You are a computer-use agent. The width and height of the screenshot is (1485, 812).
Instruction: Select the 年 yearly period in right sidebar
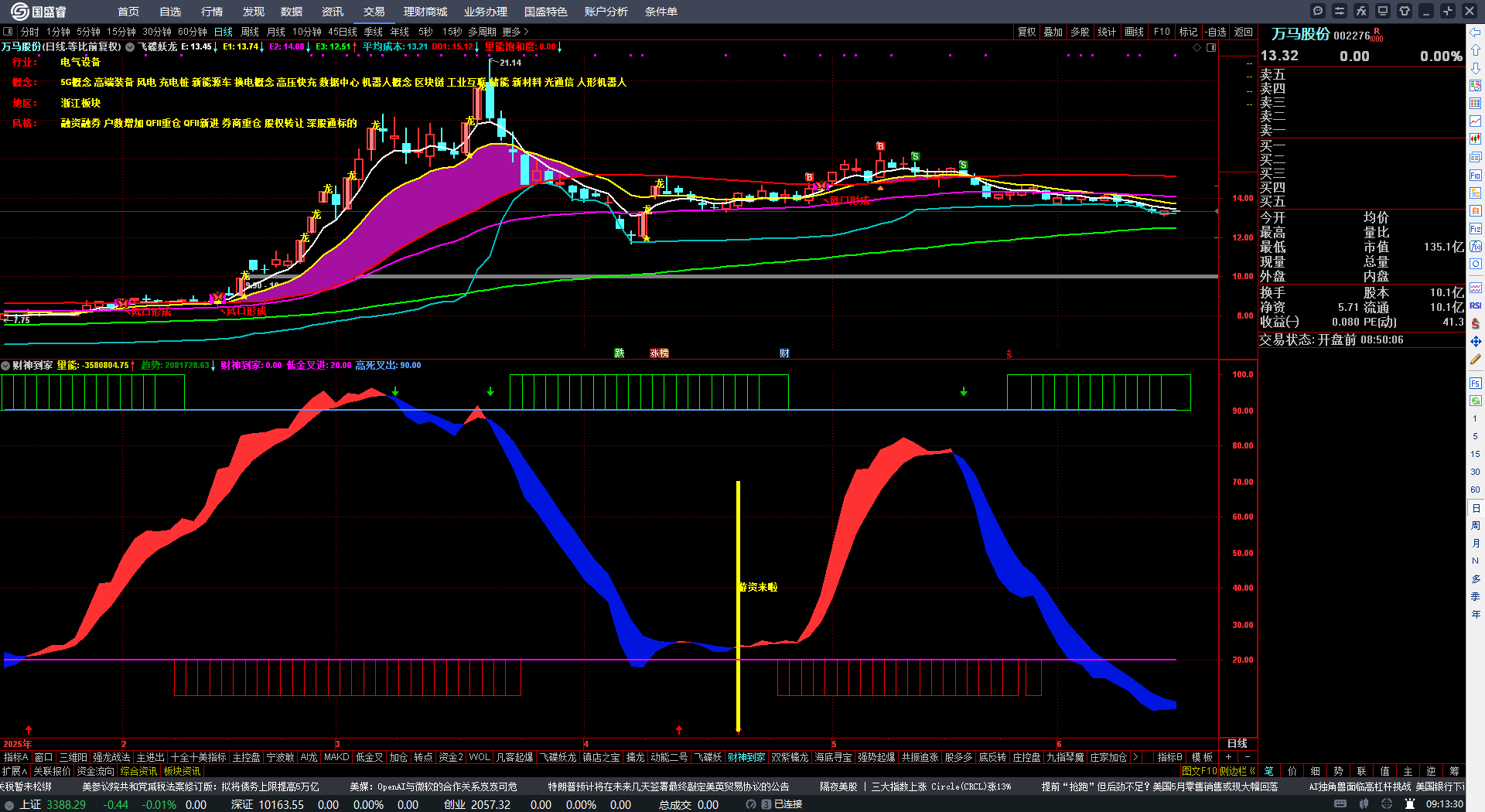click(1475, 615)
